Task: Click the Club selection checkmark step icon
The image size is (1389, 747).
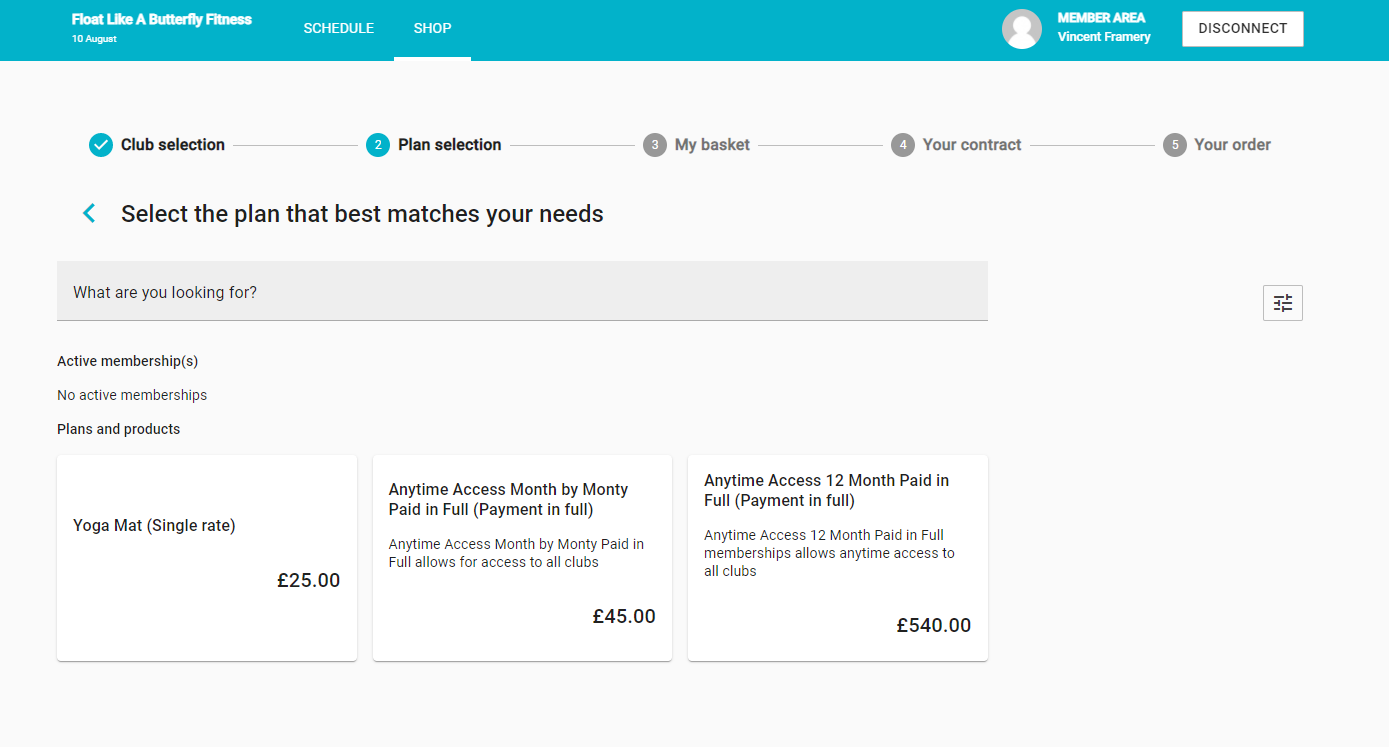Action: click(x=101, y=145)
